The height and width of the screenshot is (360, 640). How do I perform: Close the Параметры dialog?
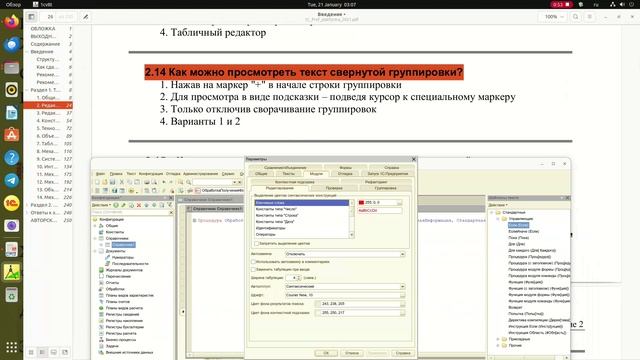pyautogui.click(x=413, y=159)
